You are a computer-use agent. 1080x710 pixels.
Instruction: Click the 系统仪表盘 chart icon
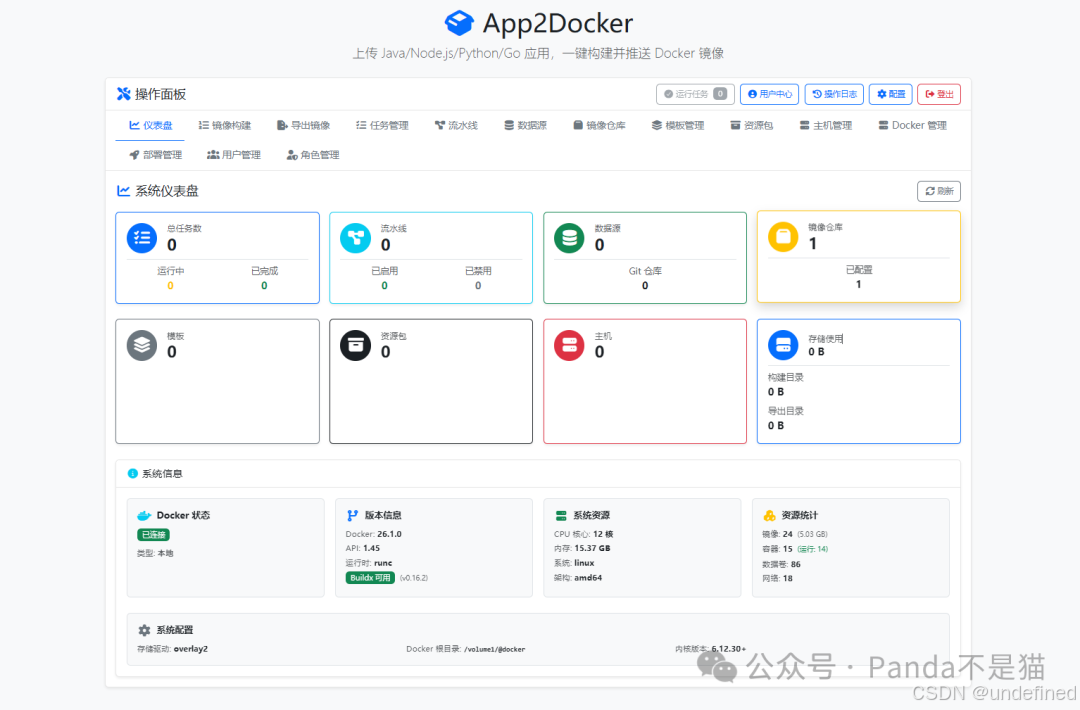coord(123,191)
